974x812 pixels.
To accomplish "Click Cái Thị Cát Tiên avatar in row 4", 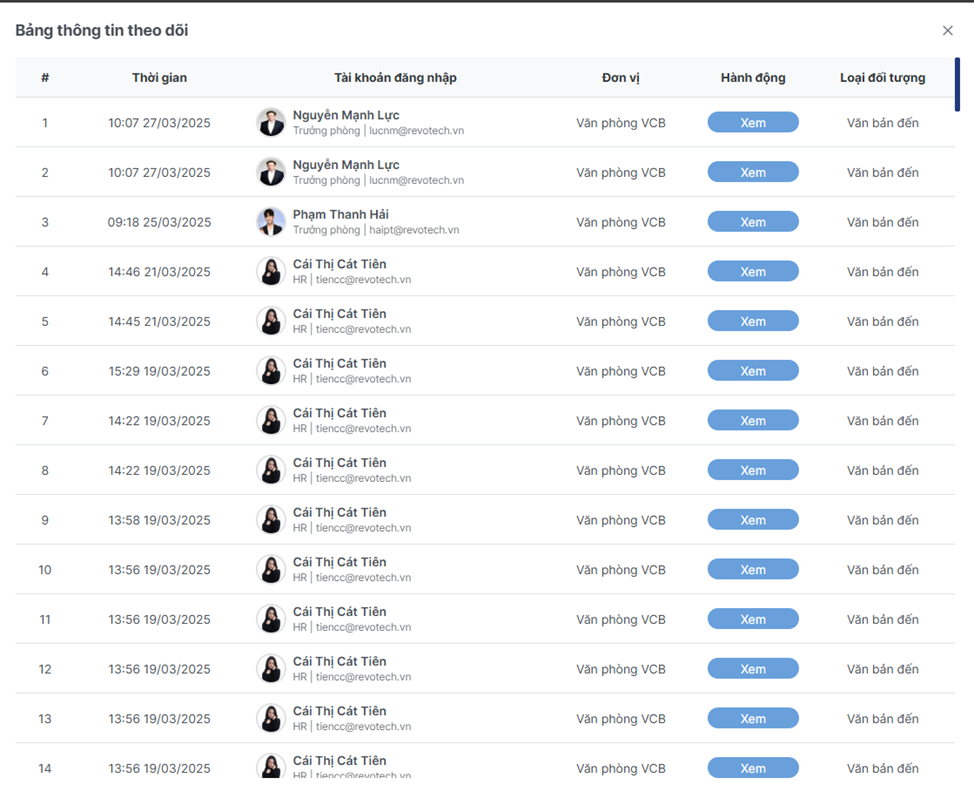I will [x=271, y=271].
